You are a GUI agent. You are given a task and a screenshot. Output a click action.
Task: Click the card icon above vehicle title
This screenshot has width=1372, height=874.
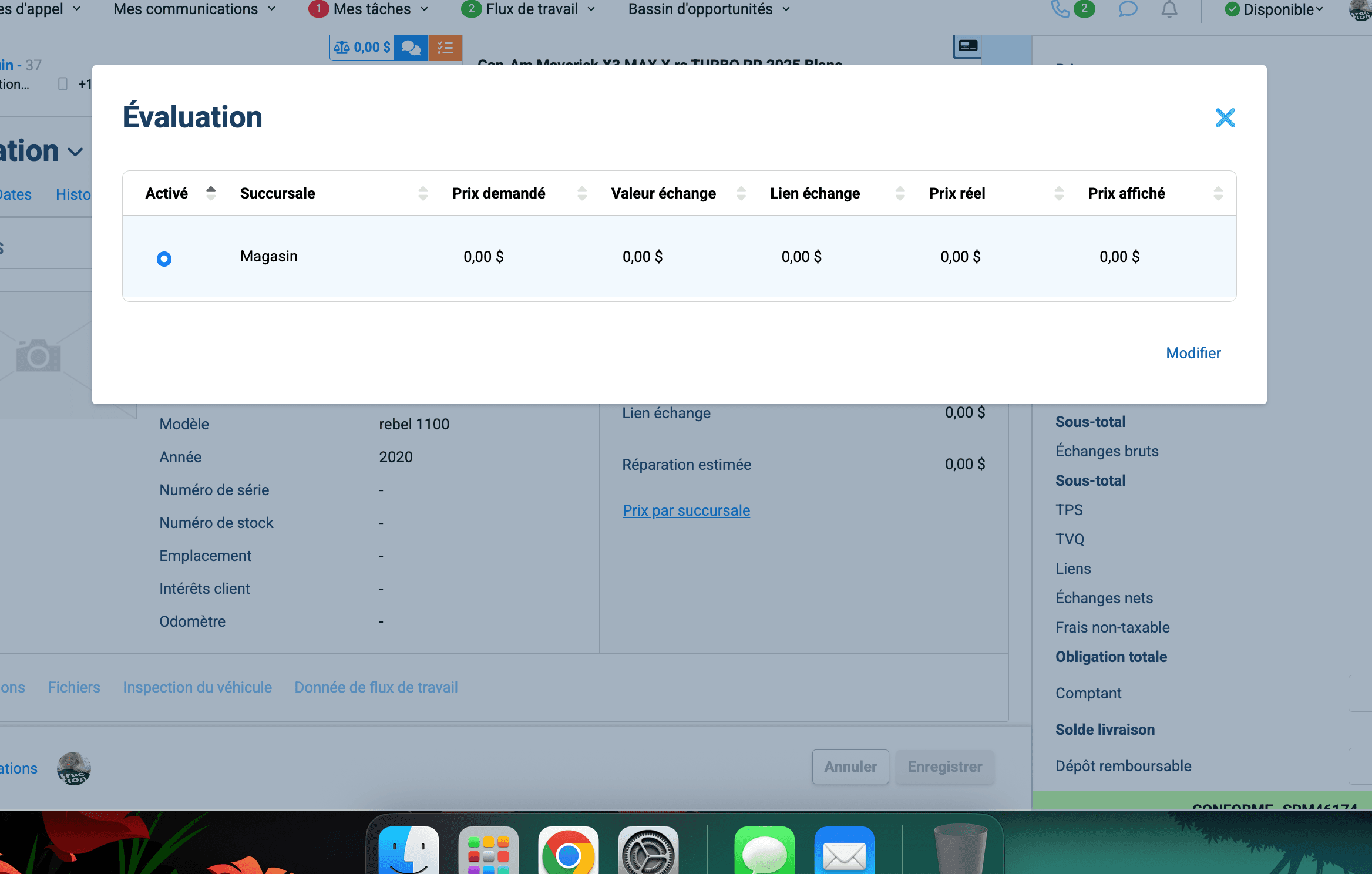click(968, 46)
